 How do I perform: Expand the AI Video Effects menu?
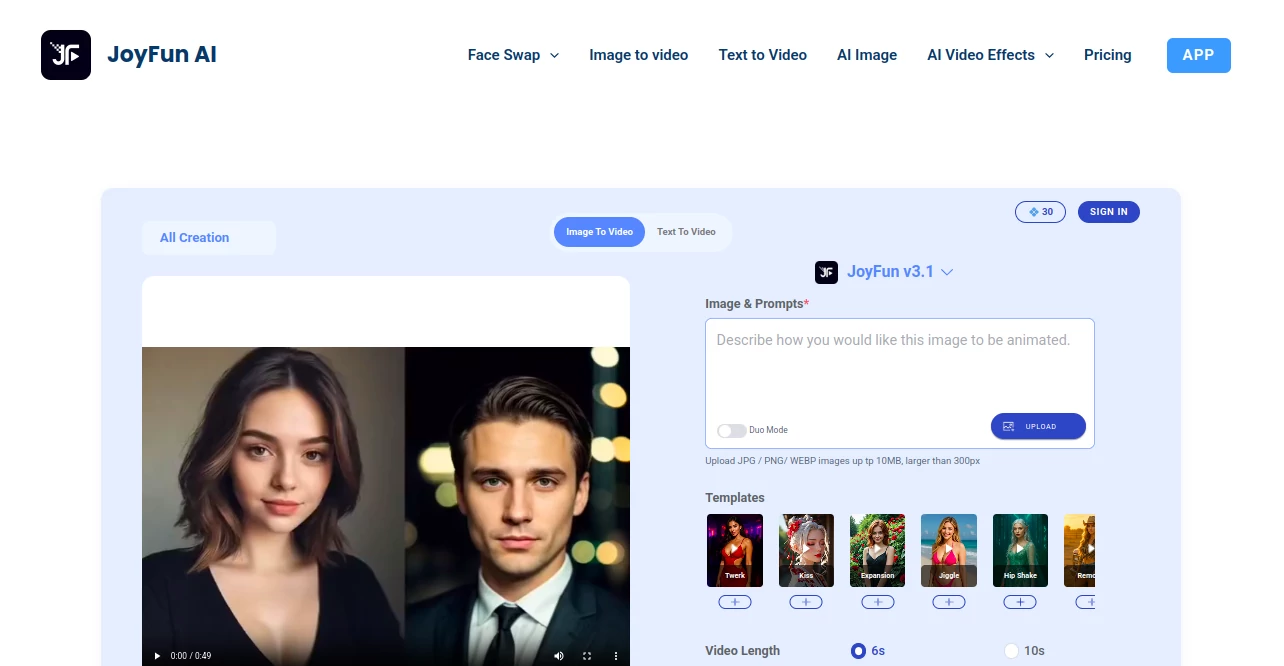pyautogui.click(x=989, y=55)
